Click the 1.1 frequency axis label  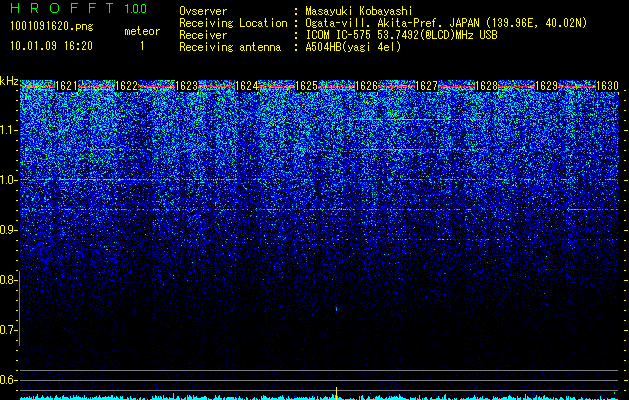point(7,130)
